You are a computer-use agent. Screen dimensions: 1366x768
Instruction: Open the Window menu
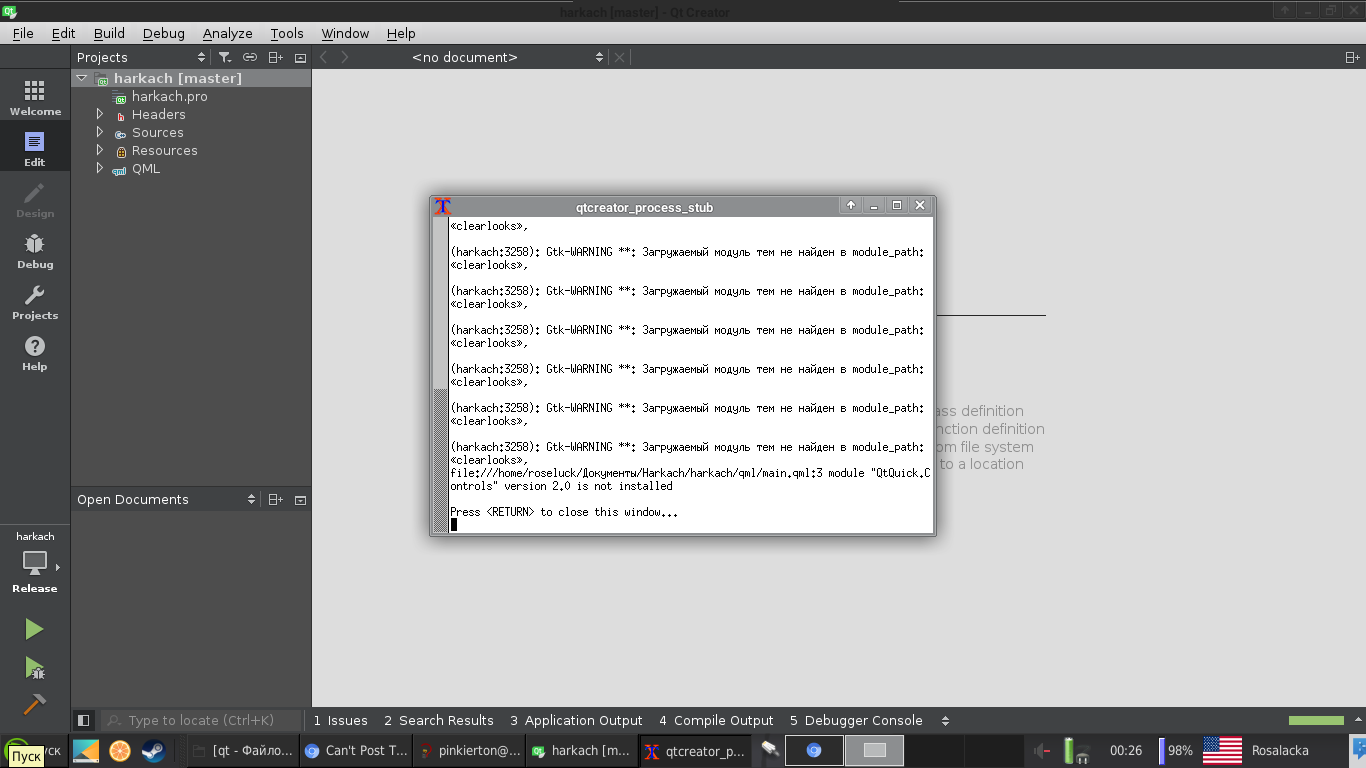click(x=345, y=33)
